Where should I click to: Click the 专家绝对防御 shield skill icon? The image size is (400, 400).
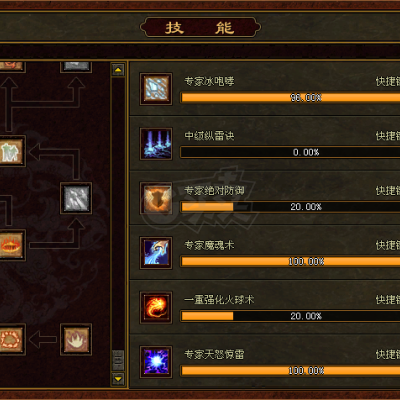click(x=156, y=198)
